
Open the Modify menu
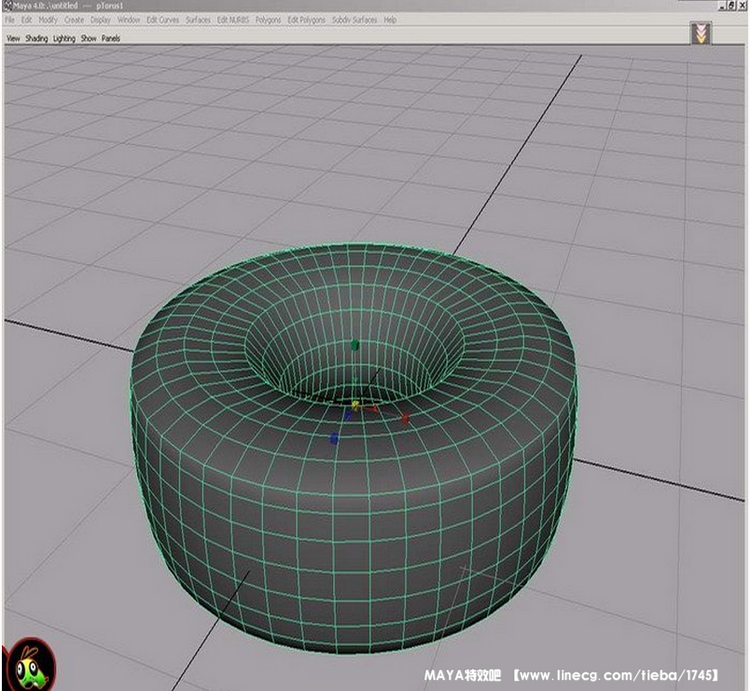pos(48,20)
